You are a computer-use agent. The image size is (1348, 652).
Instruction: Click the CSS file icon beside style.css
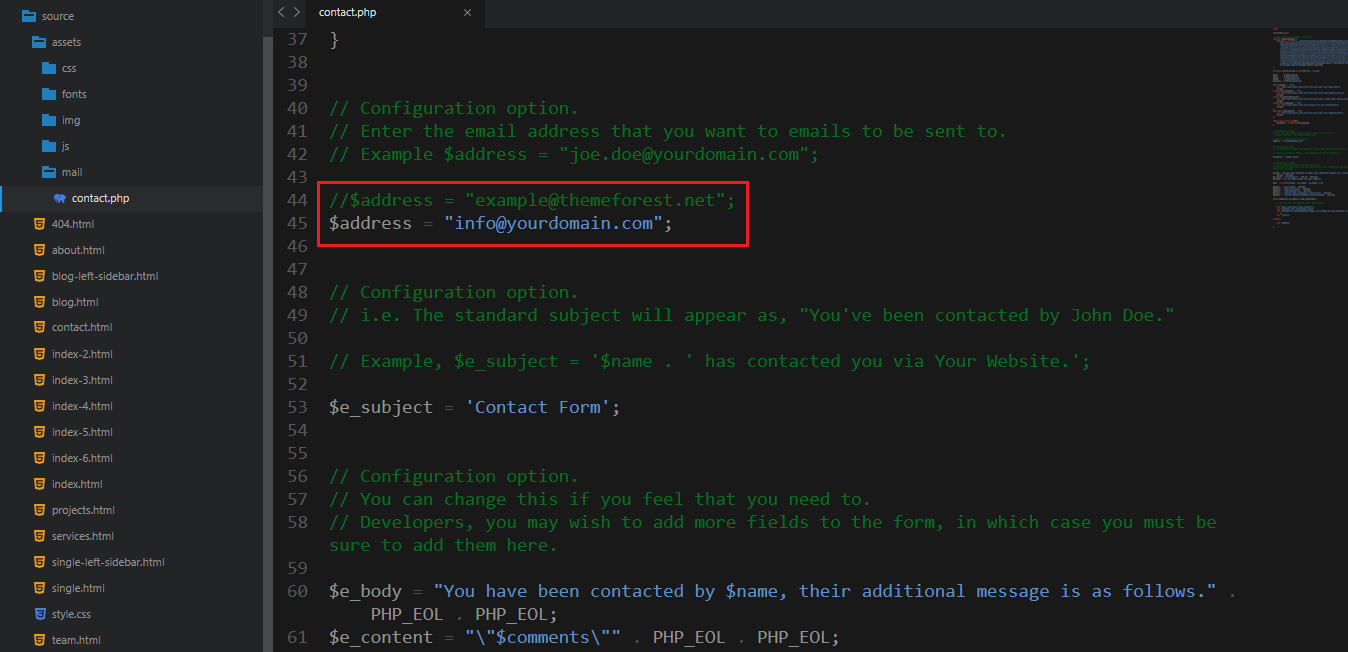pyautogui.click(x=40, y=614)
